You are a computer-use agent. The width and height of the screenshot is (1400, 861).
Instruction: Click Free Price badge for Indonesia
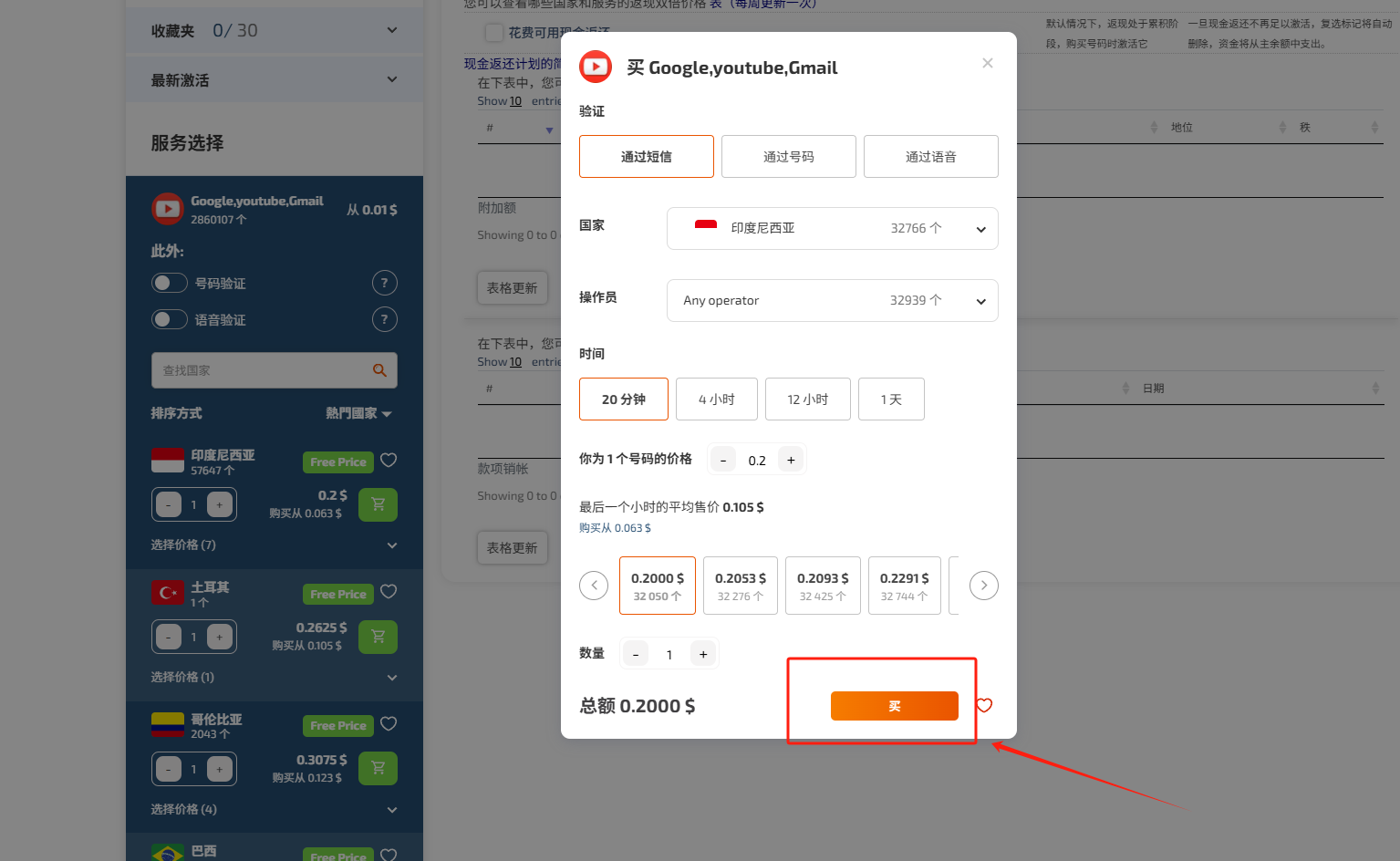click(x=338, y=462)
